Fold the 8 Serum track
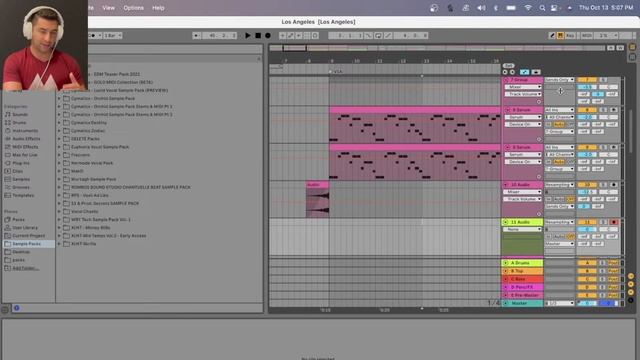 [507, 110]
